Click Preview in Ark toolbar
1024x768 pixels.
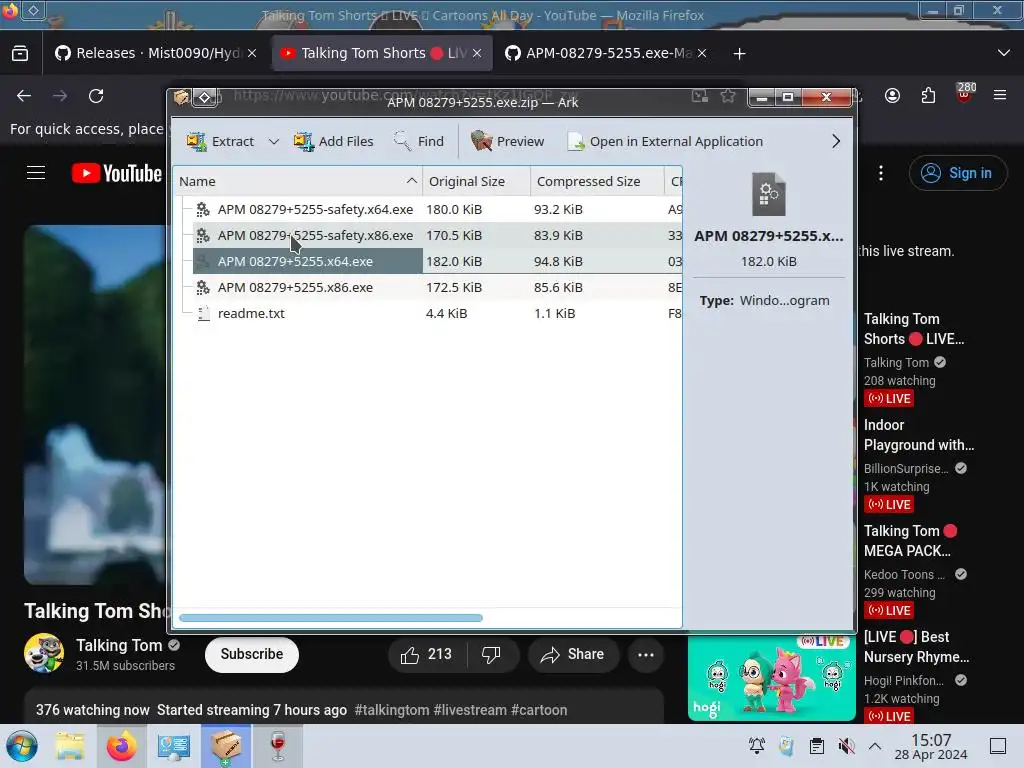point(507,141)
